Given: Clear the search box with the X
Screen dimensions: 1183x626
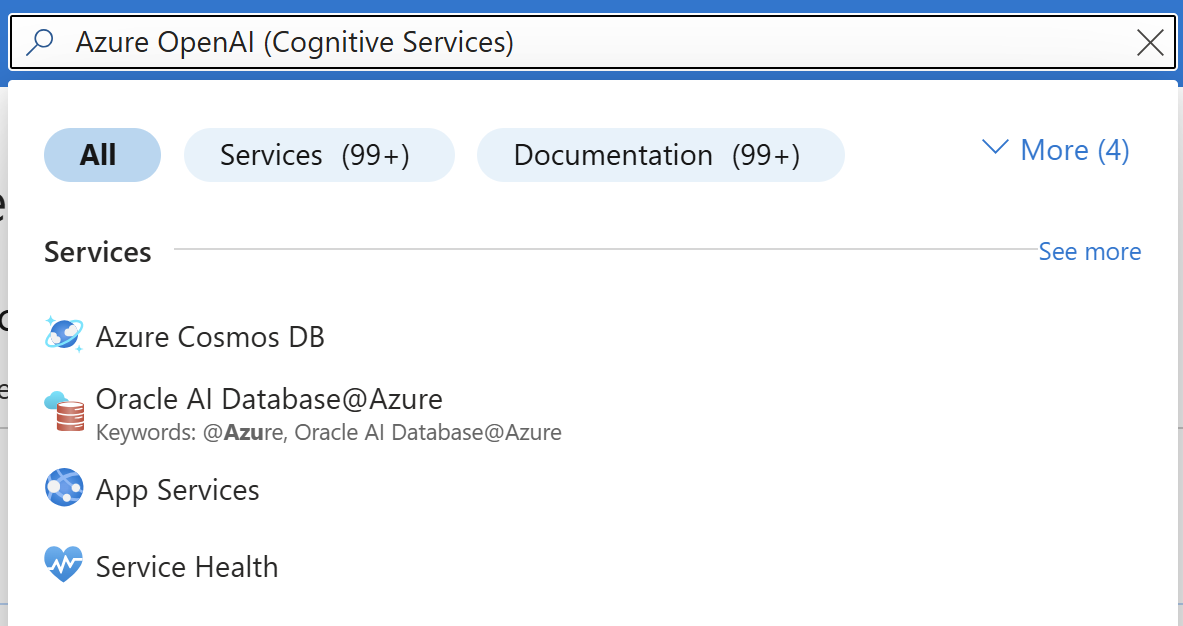Looking at the screenshot, I should 1150,42.
